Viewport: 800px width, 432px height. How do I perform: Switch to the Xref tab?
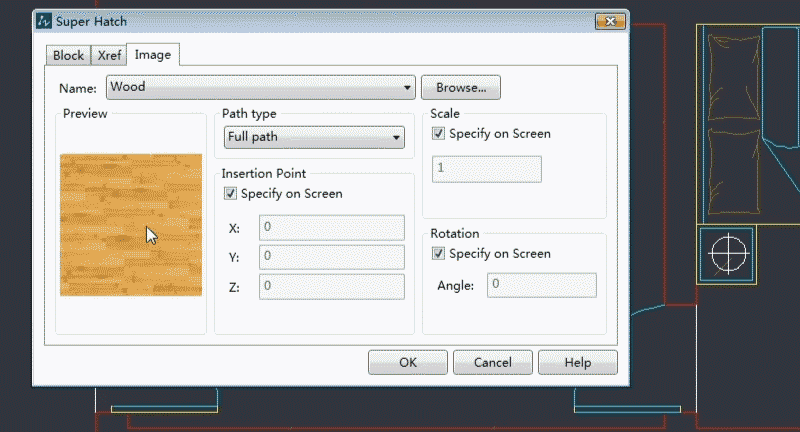[109, 55]
